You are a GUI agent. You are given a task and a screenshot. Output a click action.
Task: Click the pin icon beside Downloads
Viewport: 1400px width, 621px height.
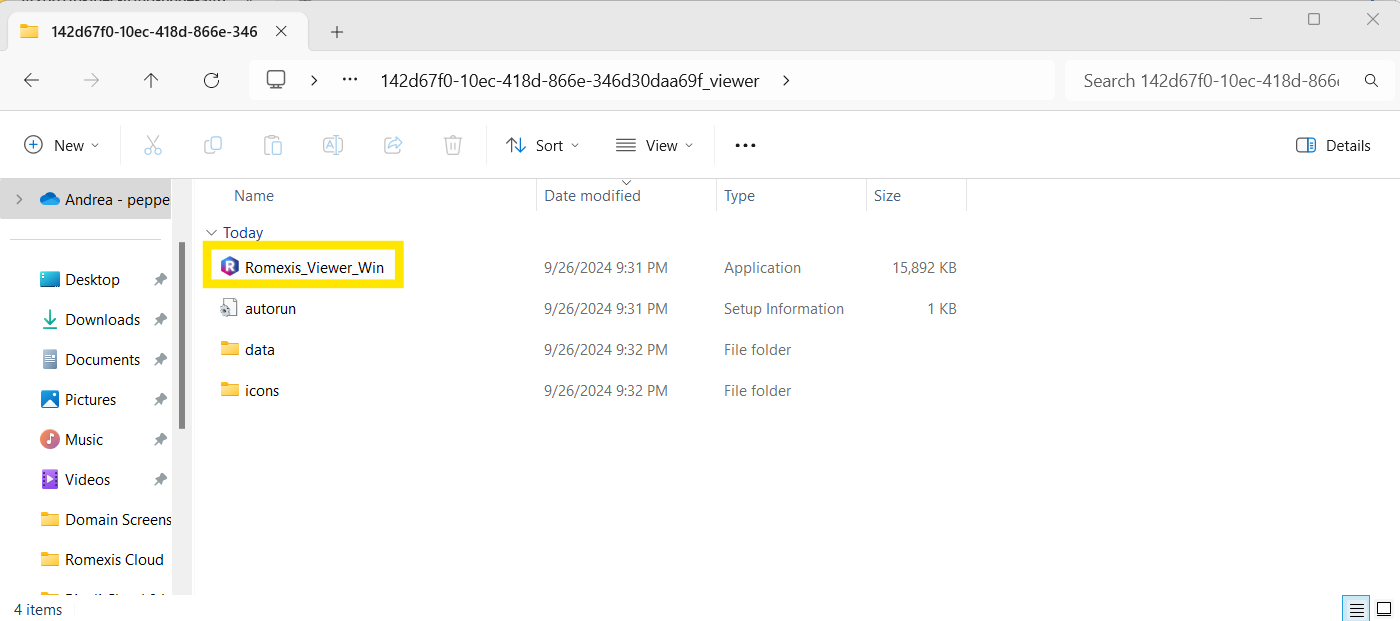160,320
